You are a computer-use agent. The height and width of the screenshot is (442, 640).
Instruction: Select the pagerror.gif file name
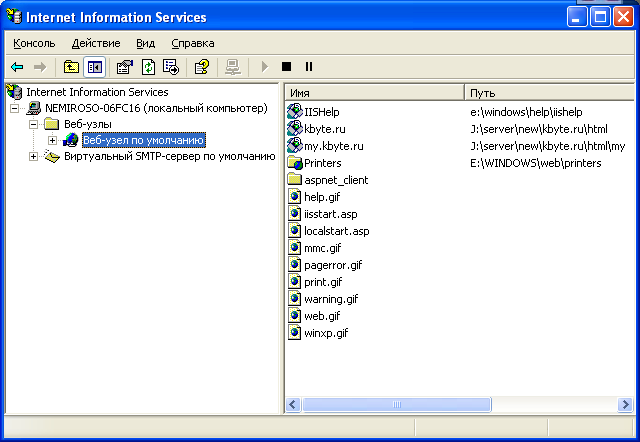coord(333,265)
